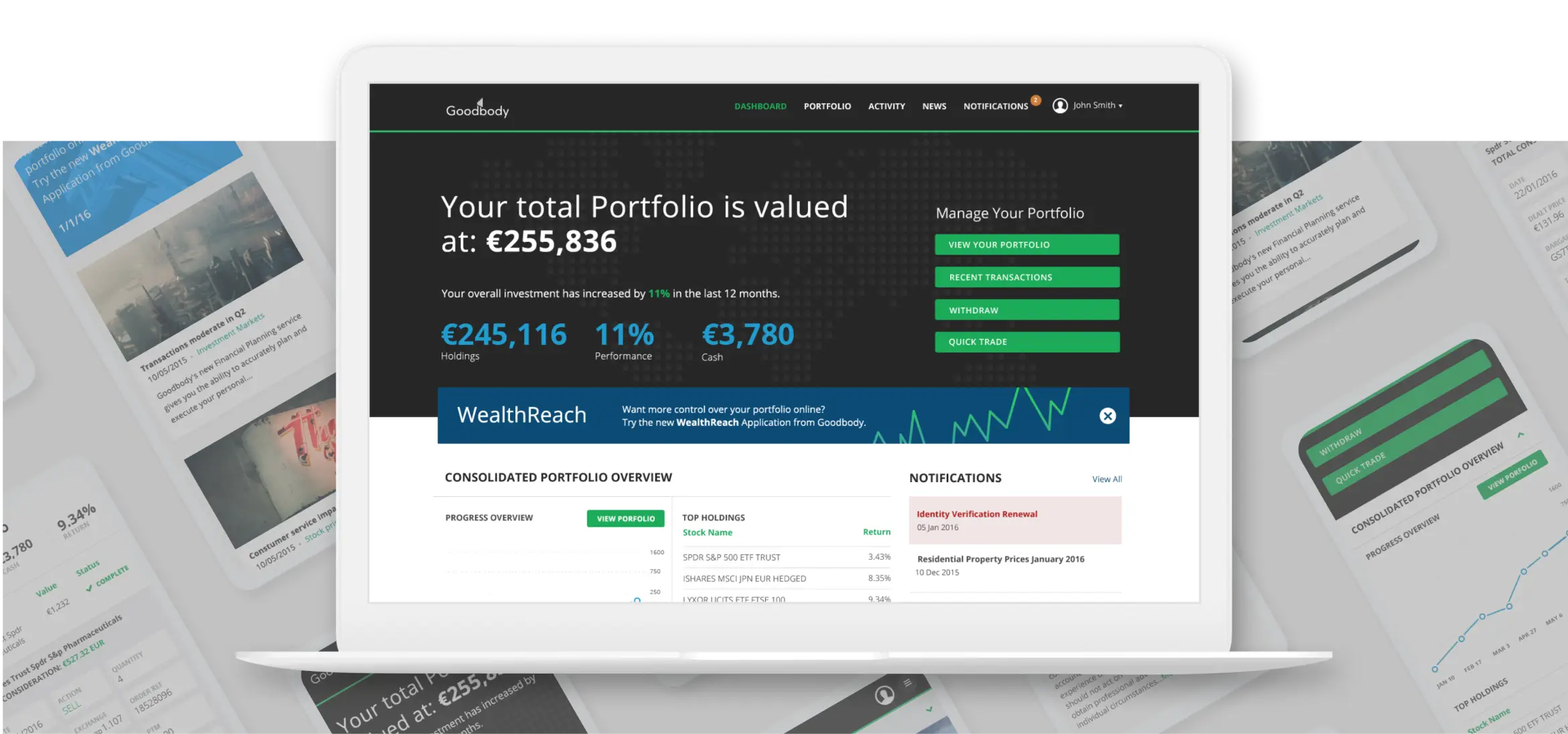Screen dimensions: 1568x734
Task: Select the News nav item
Action: pyautogui.click(x=933, y=106)
